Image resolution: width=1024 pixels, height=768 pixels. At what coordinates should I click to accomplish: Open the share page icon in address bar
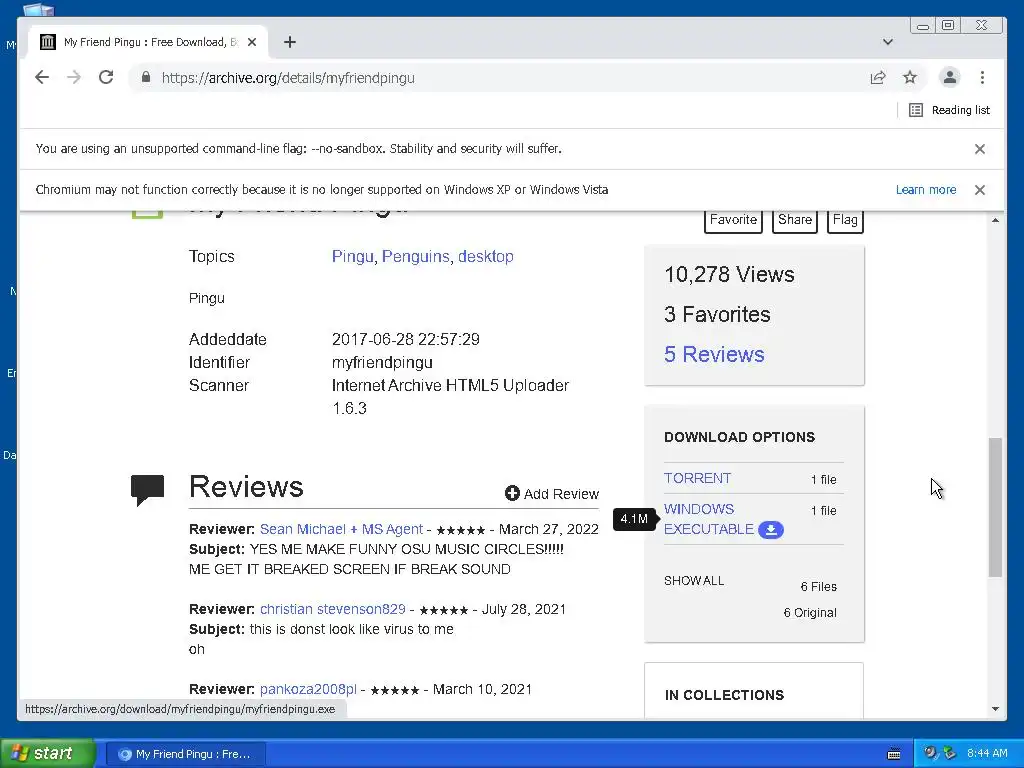[x=878, y=78]
